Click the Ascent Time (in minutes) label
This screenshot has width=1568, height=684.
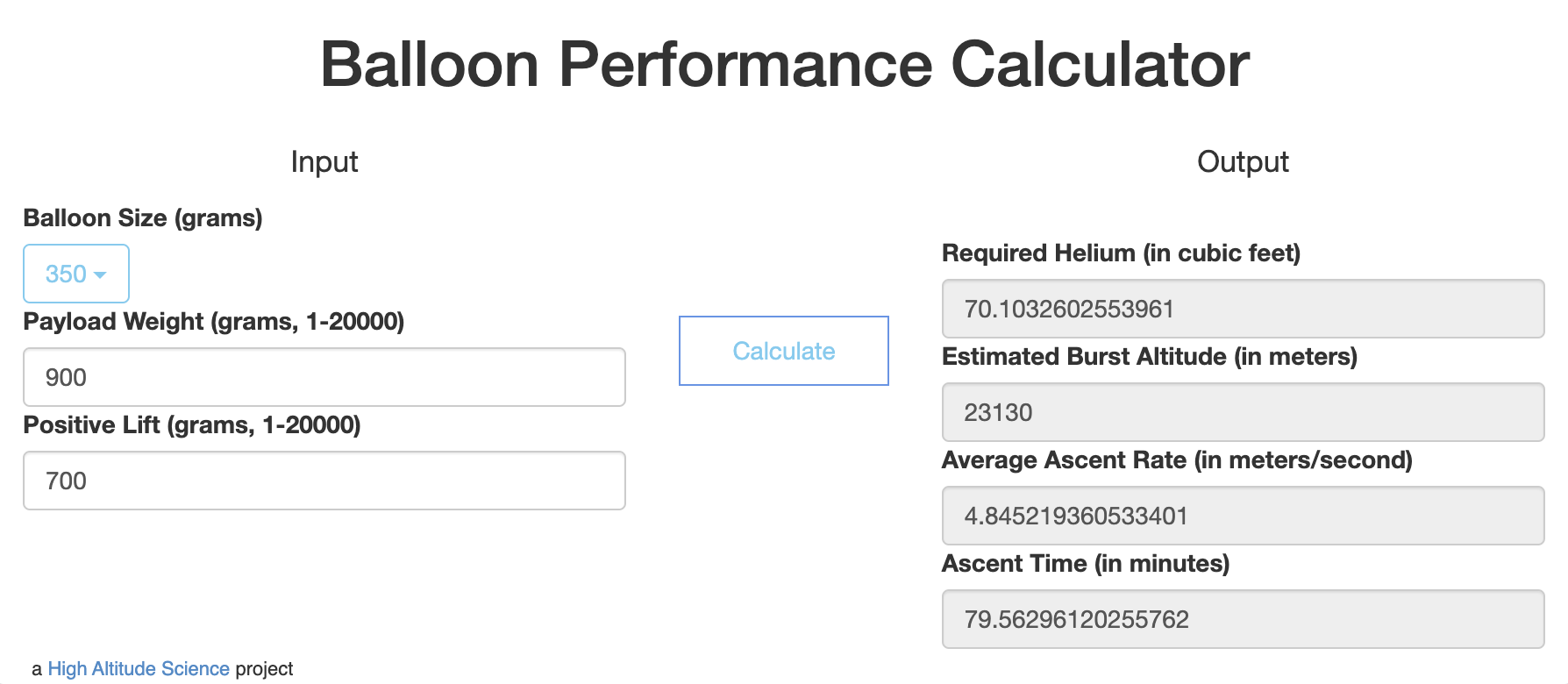(1086, 564)
